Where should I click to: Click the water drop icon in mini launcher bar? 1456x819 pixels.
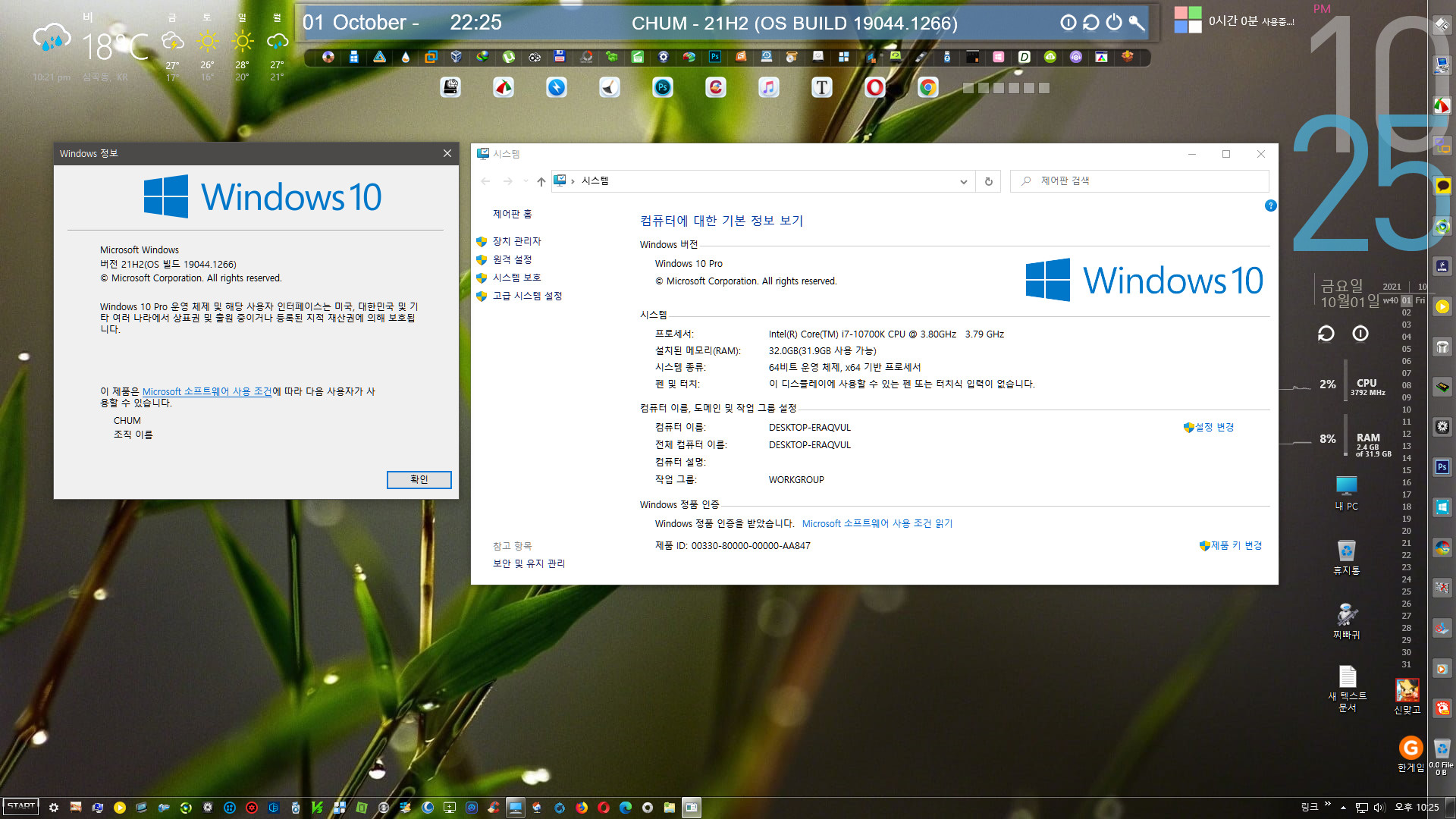pos(406,57)
